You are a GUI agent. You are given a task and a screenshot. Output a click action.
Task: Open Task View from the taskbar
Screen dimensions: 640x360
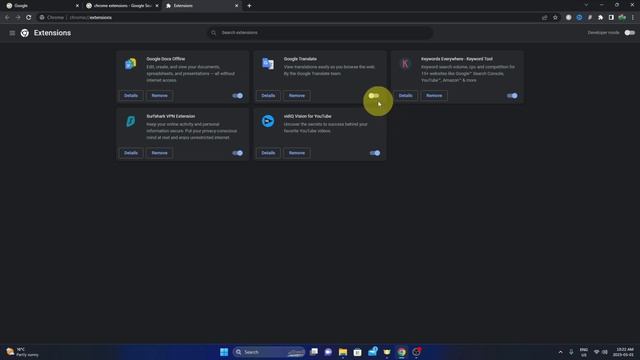click(x=314, y=352)
